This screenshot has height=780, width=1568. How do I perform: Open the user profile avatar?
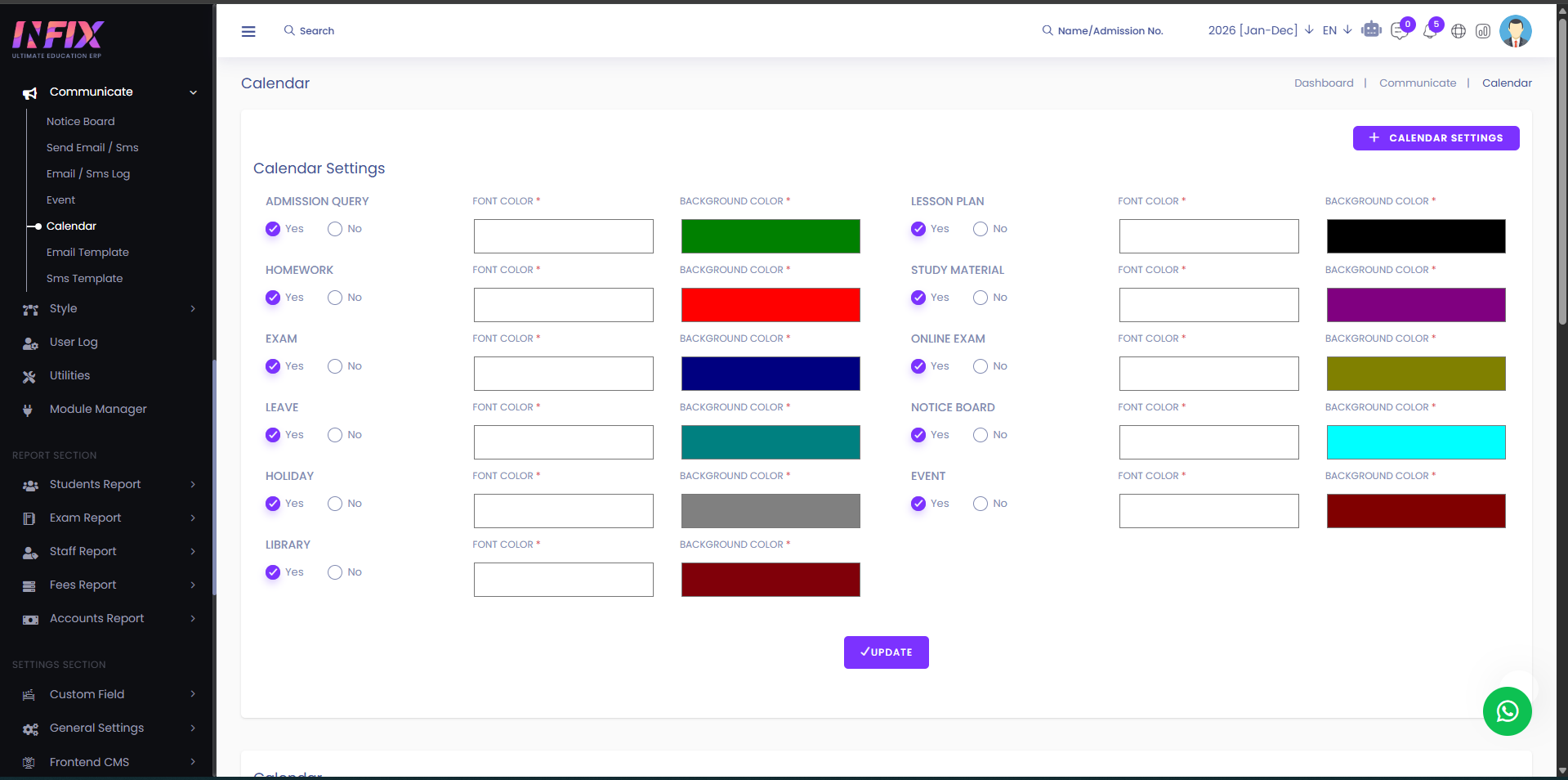coord(1516,31)
